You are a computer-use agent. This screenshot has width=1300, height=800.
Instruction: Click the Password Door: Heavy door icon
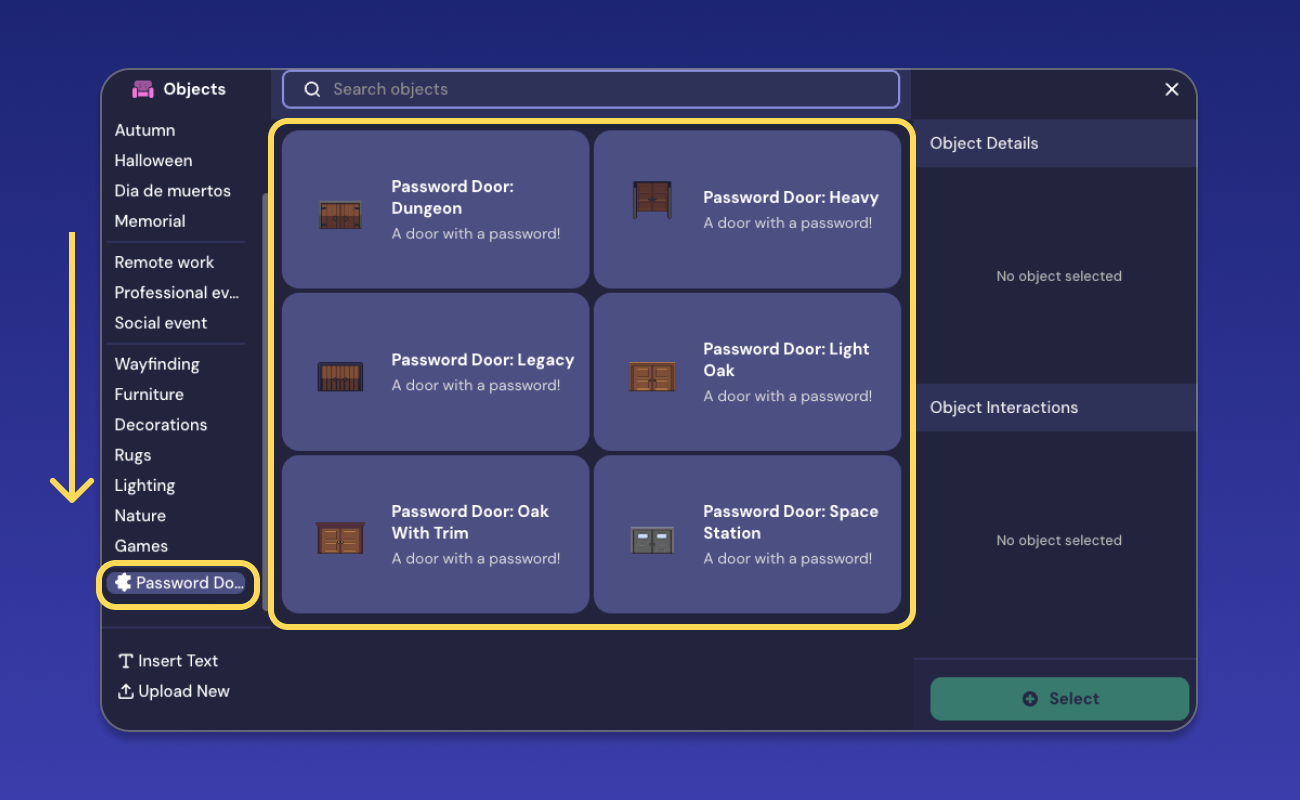tap(652, 197)
